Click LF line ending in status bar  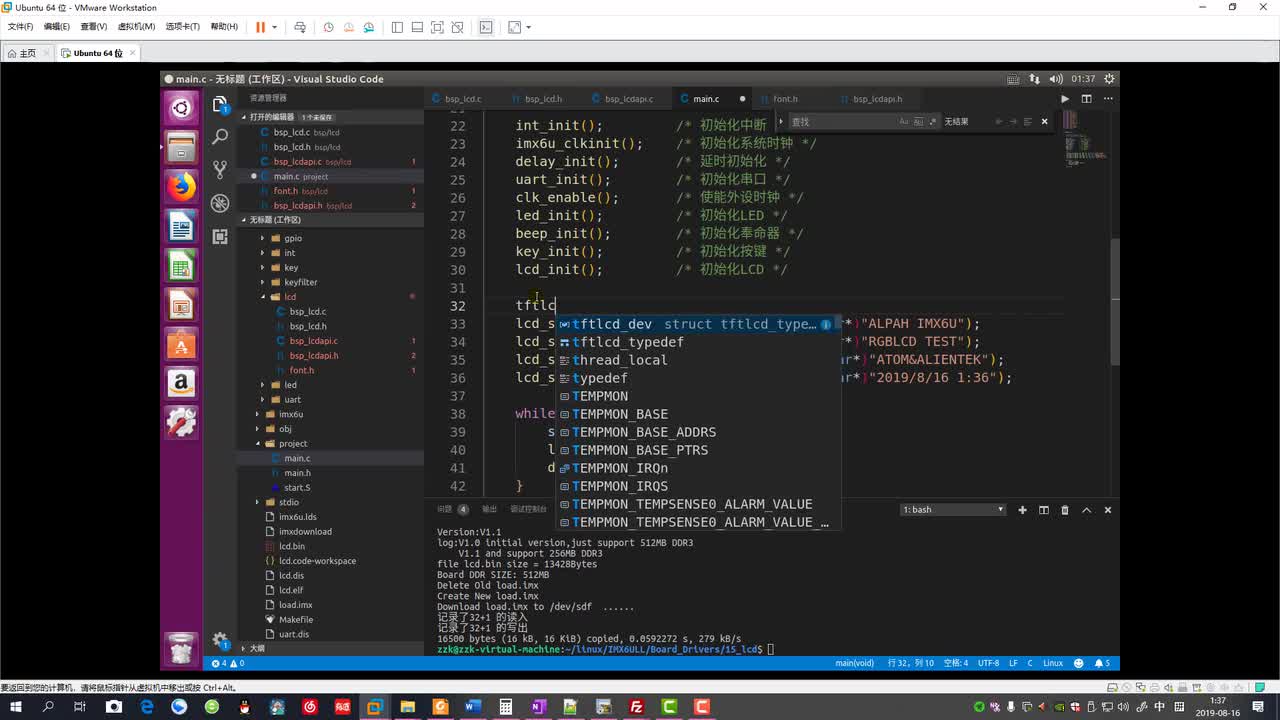[x=1014, y=663]
